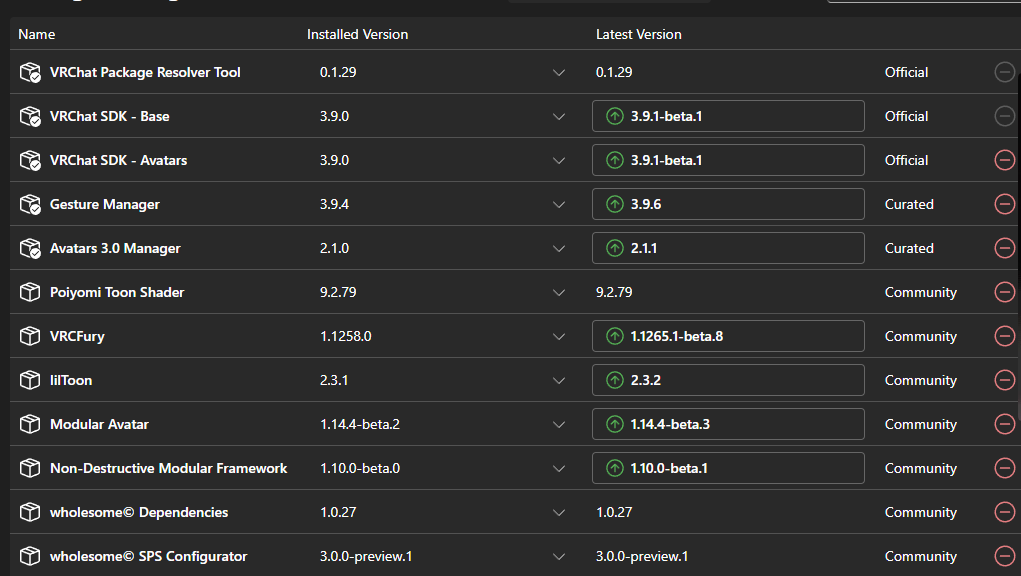Click the Community label on lilToon row
This screenshot has height=576, width=1021.
[x=921, y=380]
